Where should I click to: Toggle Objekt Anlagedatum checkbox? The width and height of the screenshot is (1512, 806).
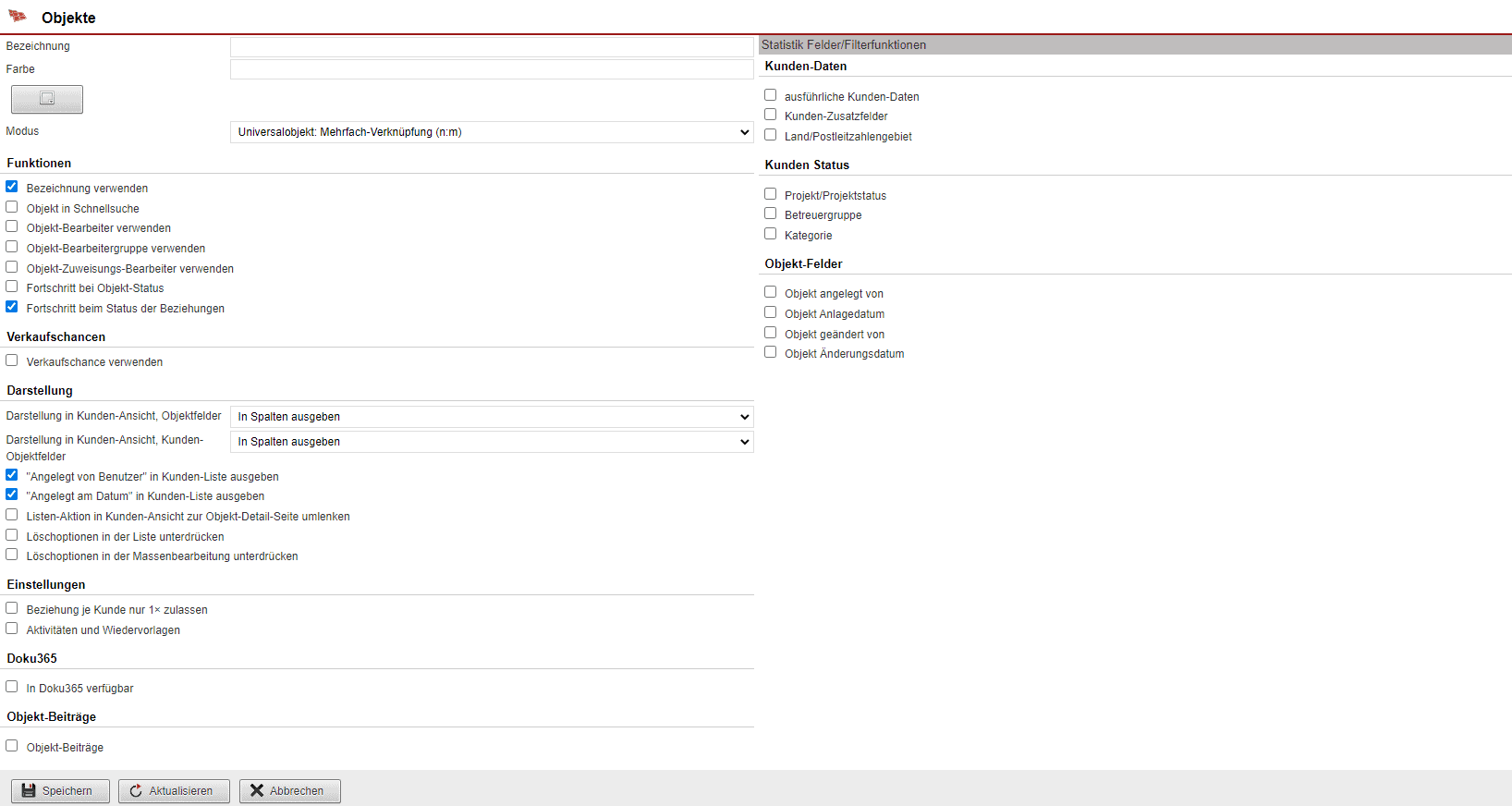tap(771, 312)
